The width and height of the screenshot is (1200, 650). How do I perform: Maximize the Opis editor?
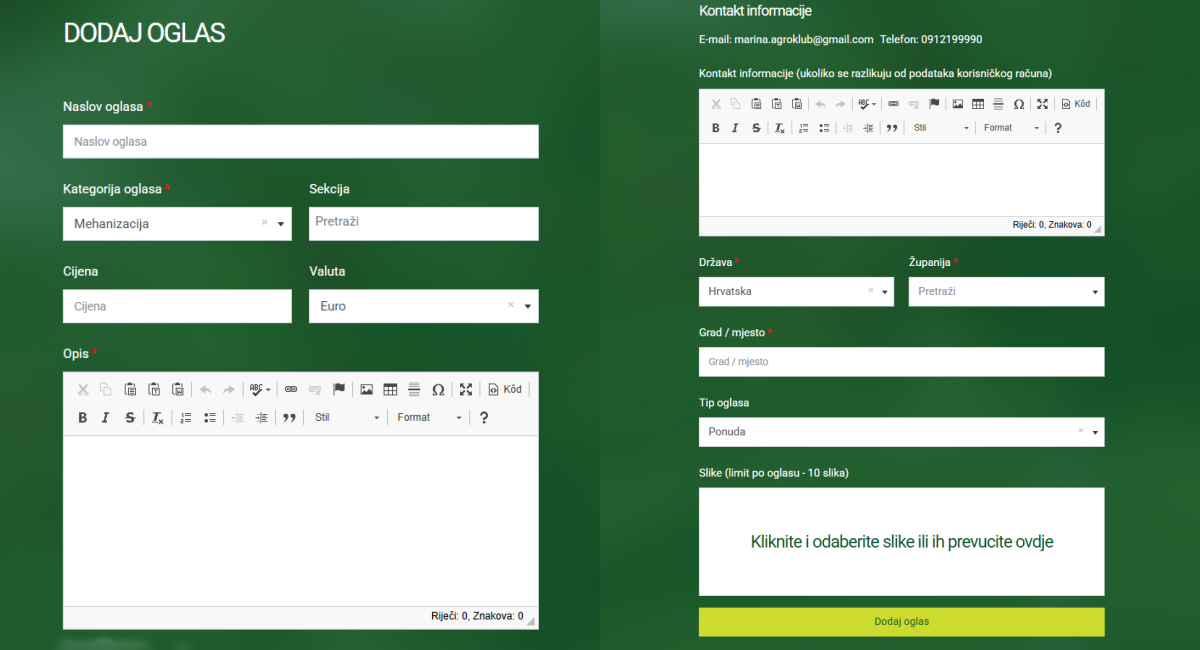466,390
